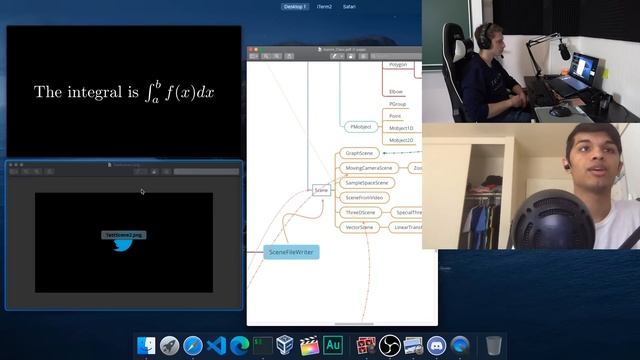Screen dimensions: 640x360
Task: Click the SceneFromVideo node
Action: click(x=364, y=198)
